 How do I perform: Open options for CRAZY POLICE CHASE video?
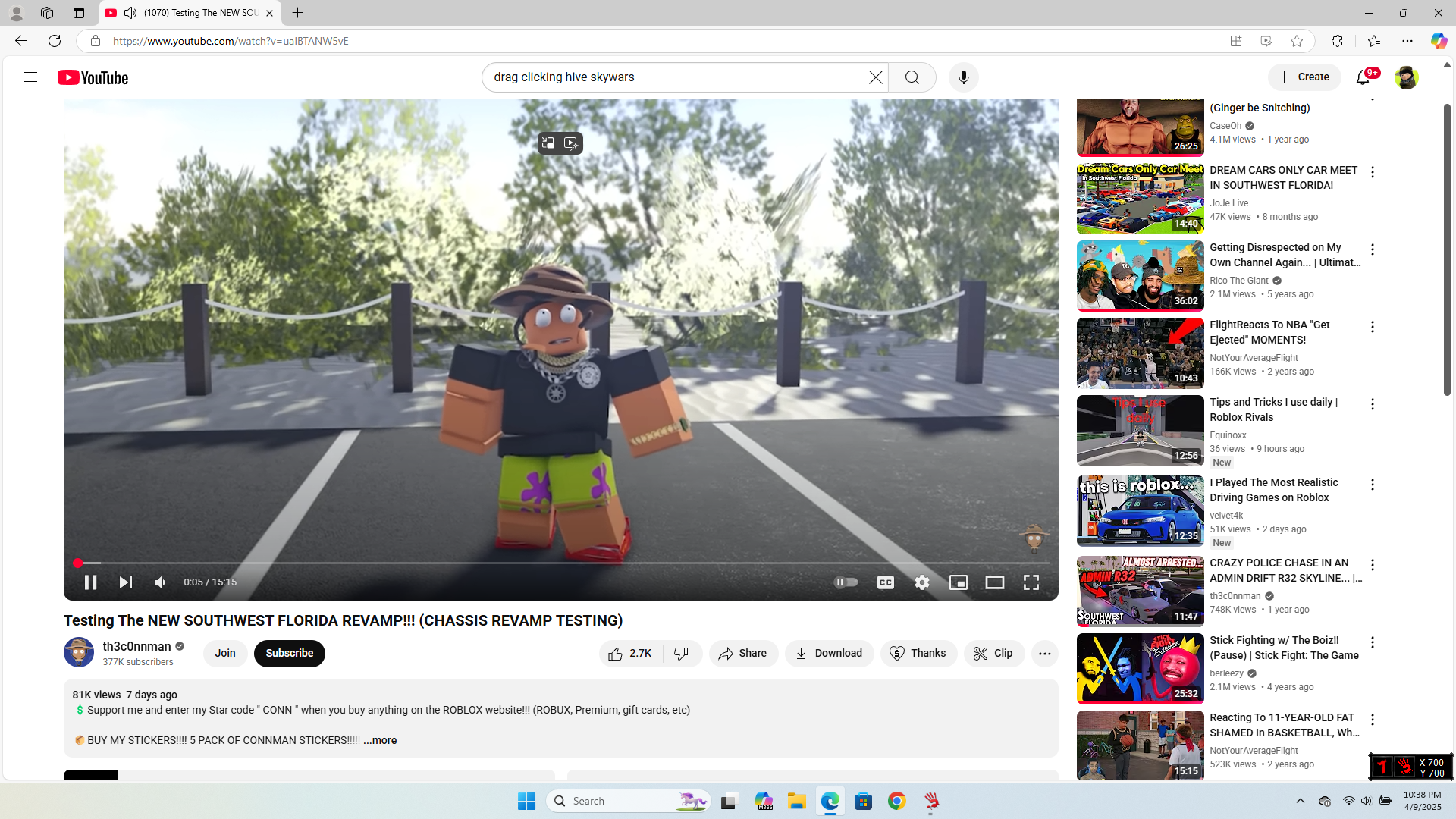(1372, 566)
